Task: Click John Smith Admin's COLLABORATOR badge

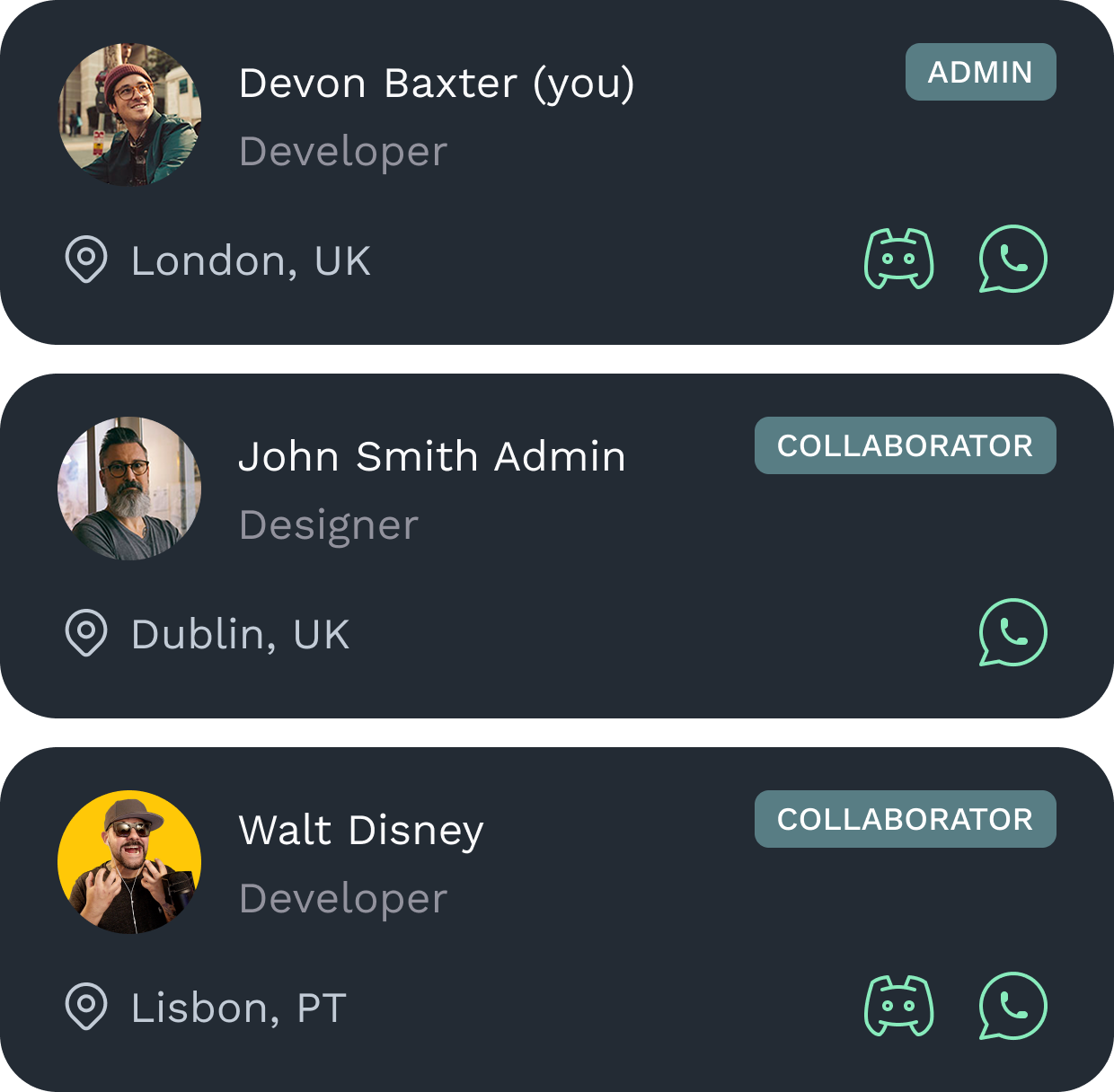Action: (x=905, y=445)
